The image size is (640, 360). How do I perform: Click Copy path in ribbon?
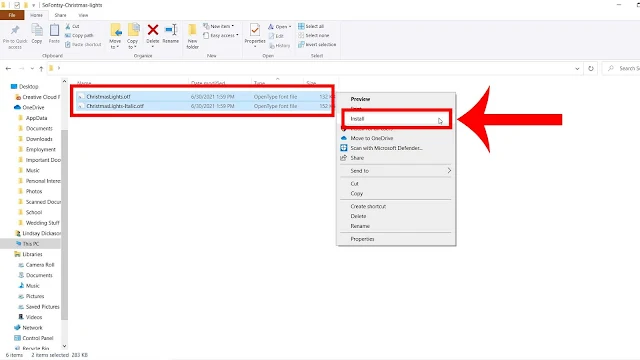79,36
